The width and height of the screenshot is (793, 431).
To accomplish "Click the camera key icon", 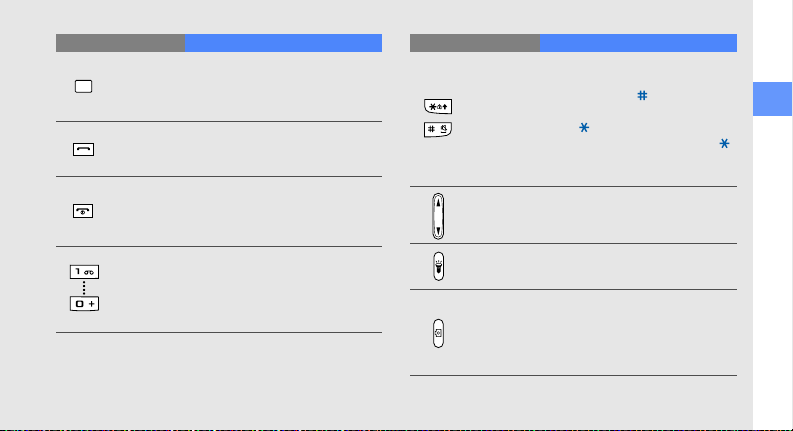I will [438, 333].
